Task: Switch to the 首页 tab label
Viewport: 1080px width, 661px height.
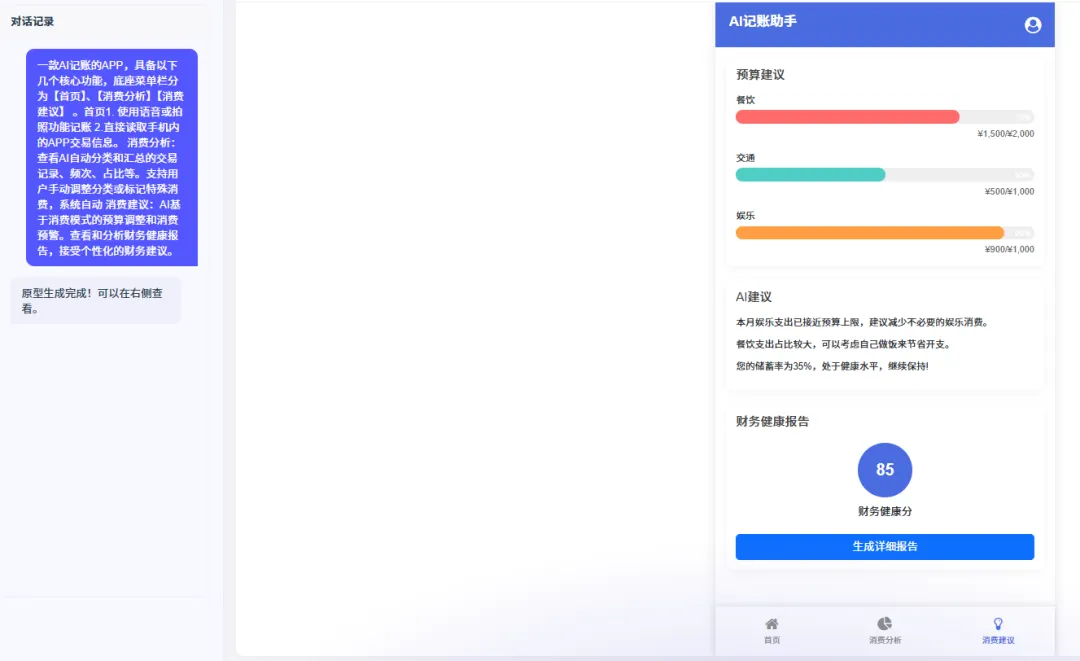Action: pyautogui.click(x=771, y=640)
